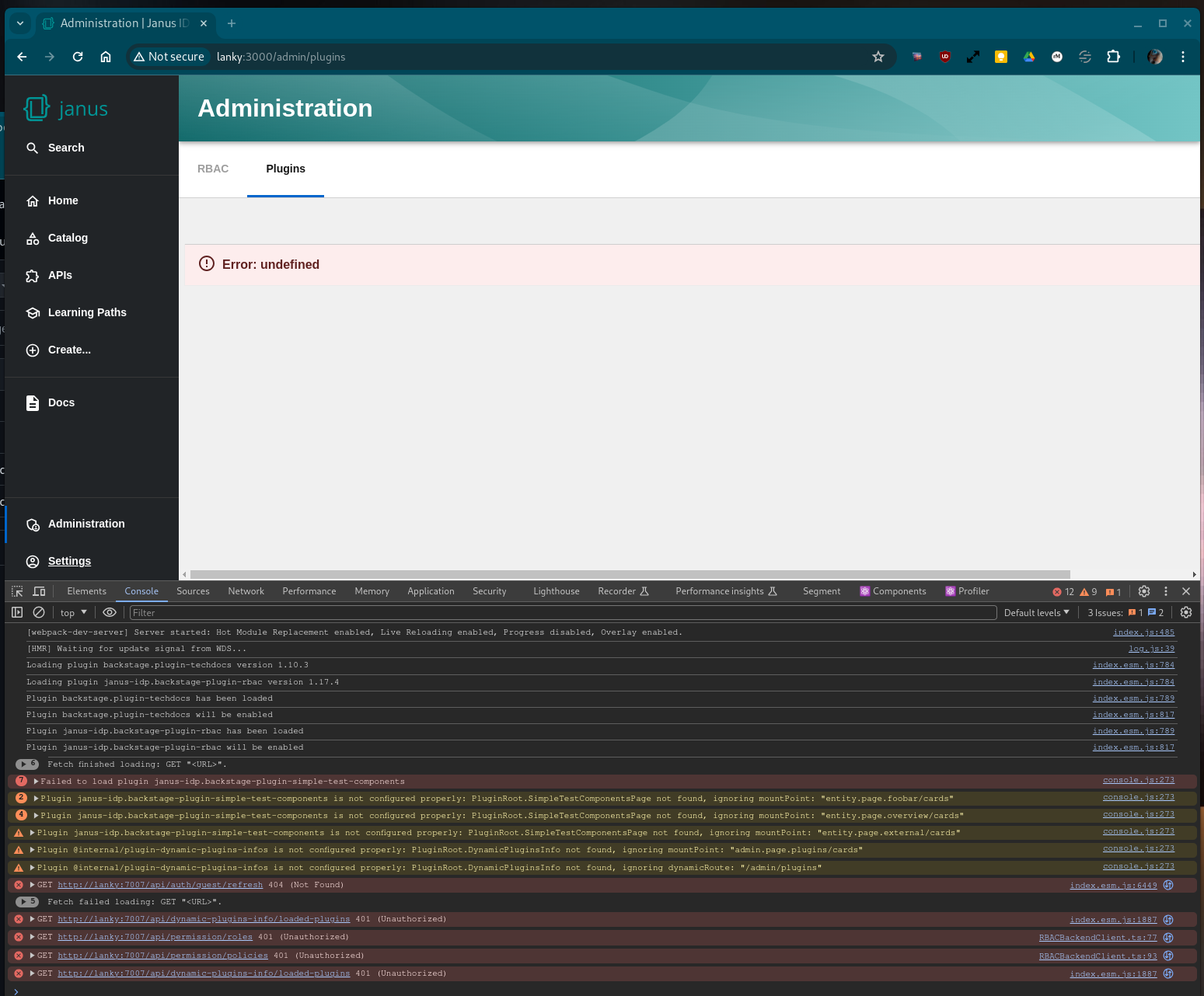This screenshot has height=996, width=1204.
Task: Open Chrome's three-dot menu
Action: tap(1183, 57)
